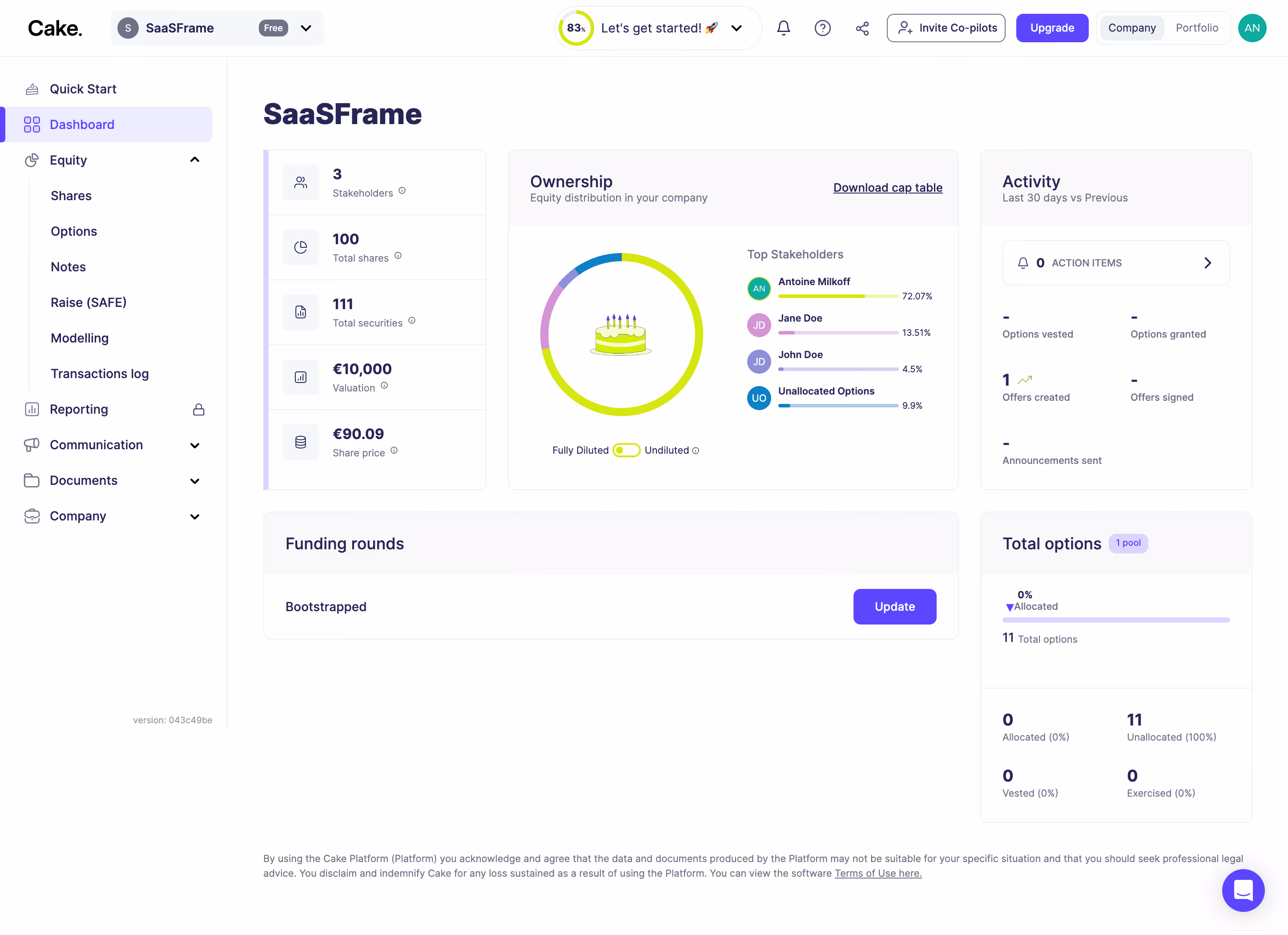Click the Total securities info icon
The height and width of the screenshot is (935, 1288).
click(x=412, y=320)
